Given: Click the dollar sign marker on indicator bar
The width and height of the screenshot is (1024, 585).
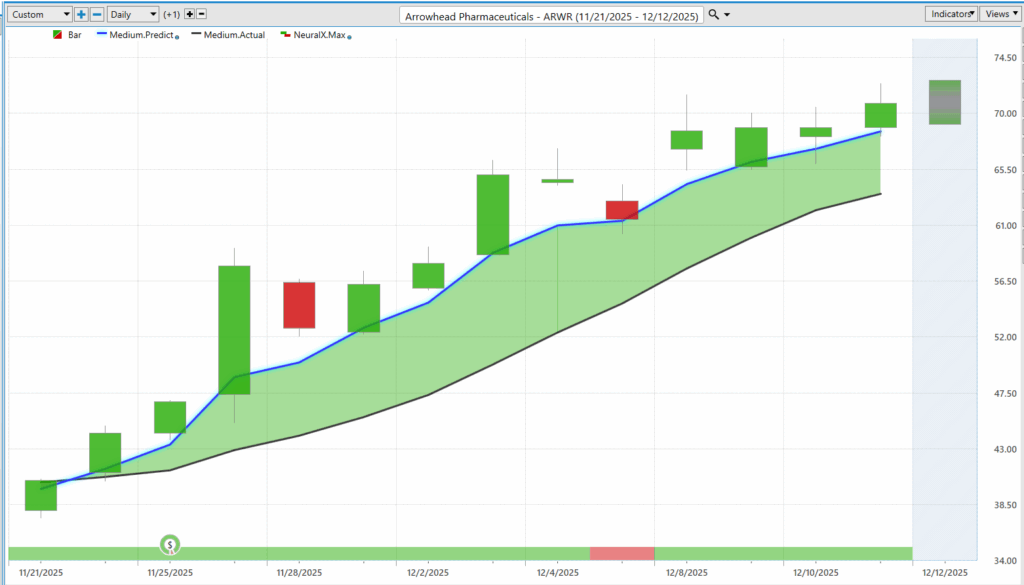Looking at the screenshot, I should [171, 545].
